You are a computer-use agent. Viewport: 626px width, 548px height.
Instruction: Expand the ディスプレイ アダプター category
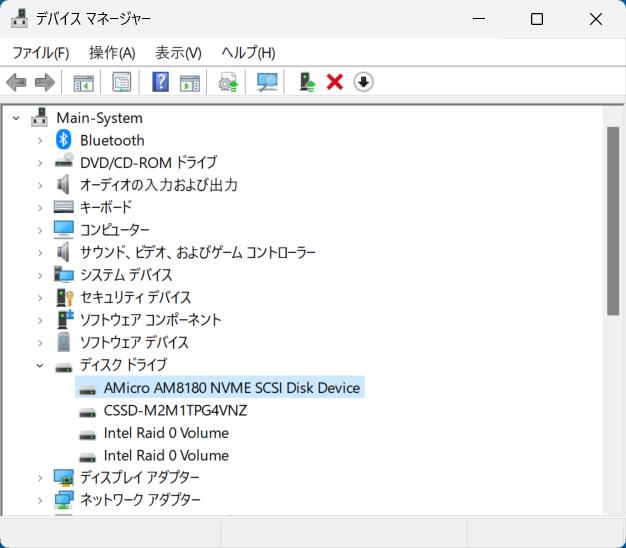(40, 477)
